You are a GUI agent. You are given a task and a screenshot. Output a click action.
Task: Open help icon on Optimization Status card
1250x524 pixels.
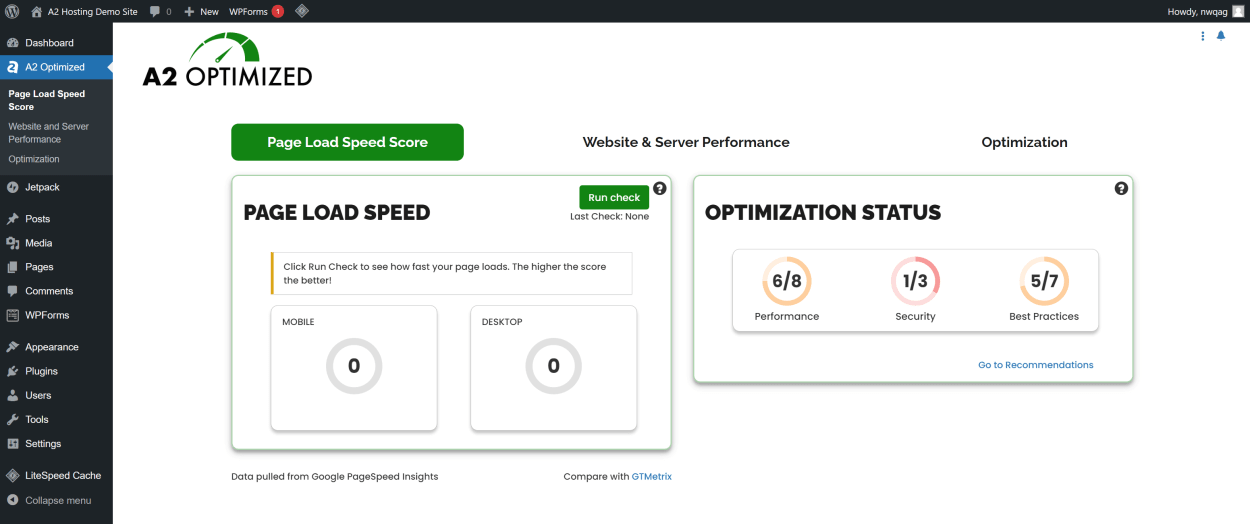point(1121,188)
